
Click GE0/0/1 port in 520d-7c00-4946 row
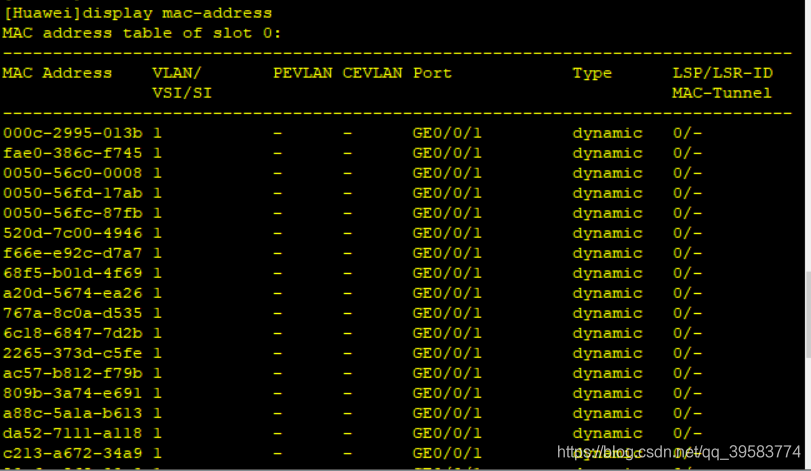[x=447, y=233]
